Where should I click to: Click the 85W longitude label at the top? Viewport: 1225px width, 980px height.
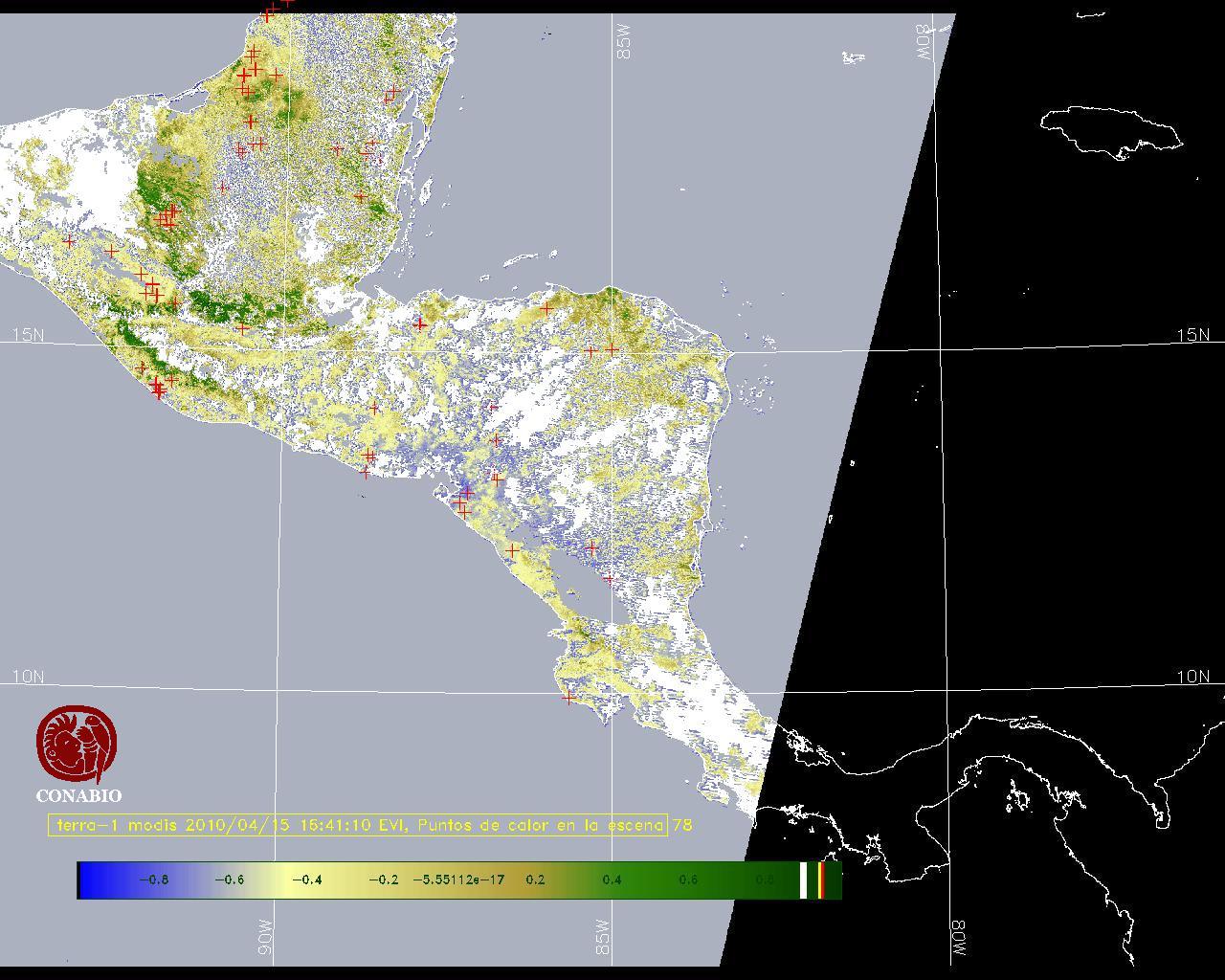coord(625,41)
